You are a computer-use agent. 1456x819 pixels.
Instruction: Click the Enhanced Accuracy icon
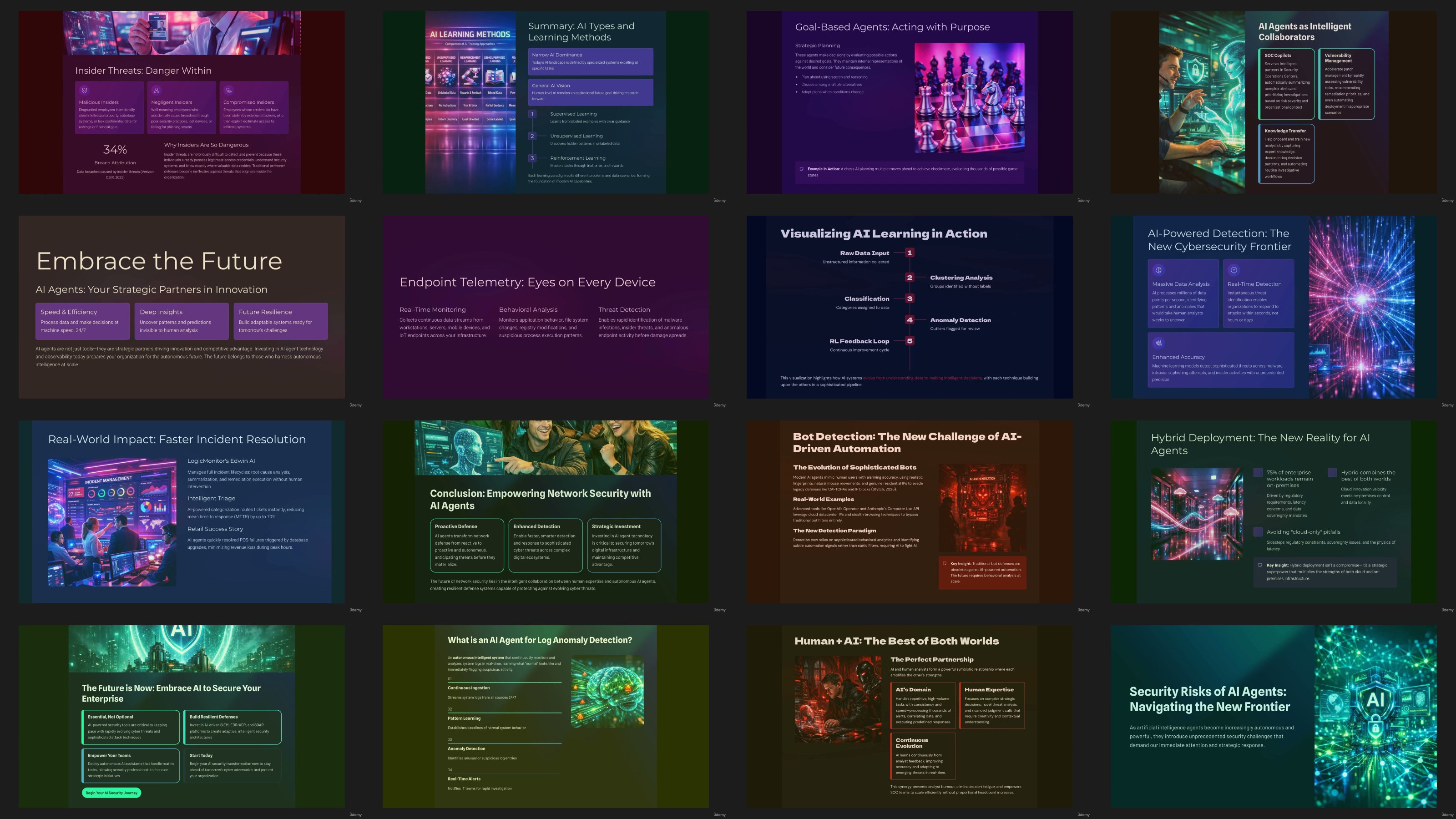(1159, 343)
